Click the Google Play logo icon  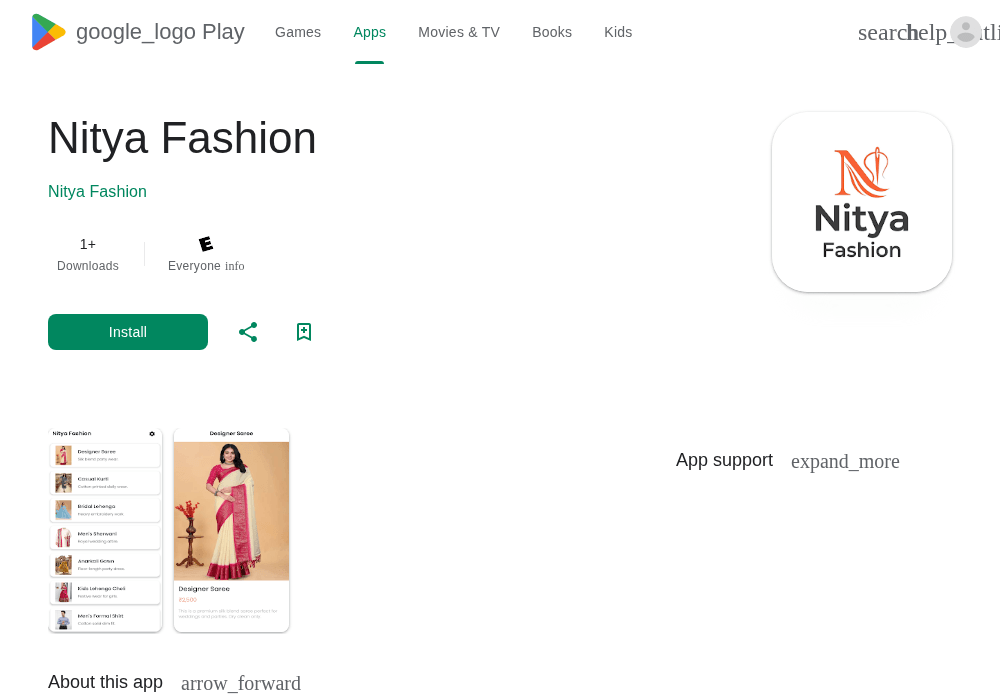coord(48,32)
